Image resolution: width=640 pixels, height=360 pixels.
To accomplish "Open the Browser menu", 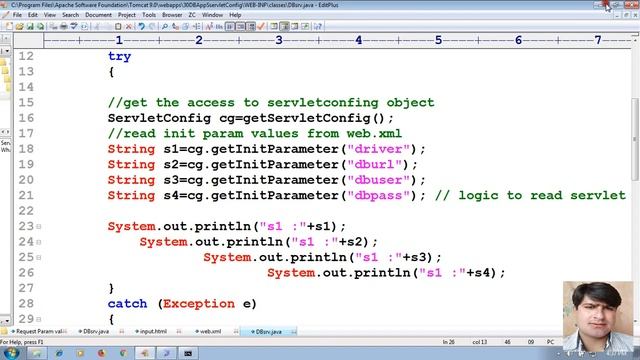I will pyautogui.click(x=172, y=15).
